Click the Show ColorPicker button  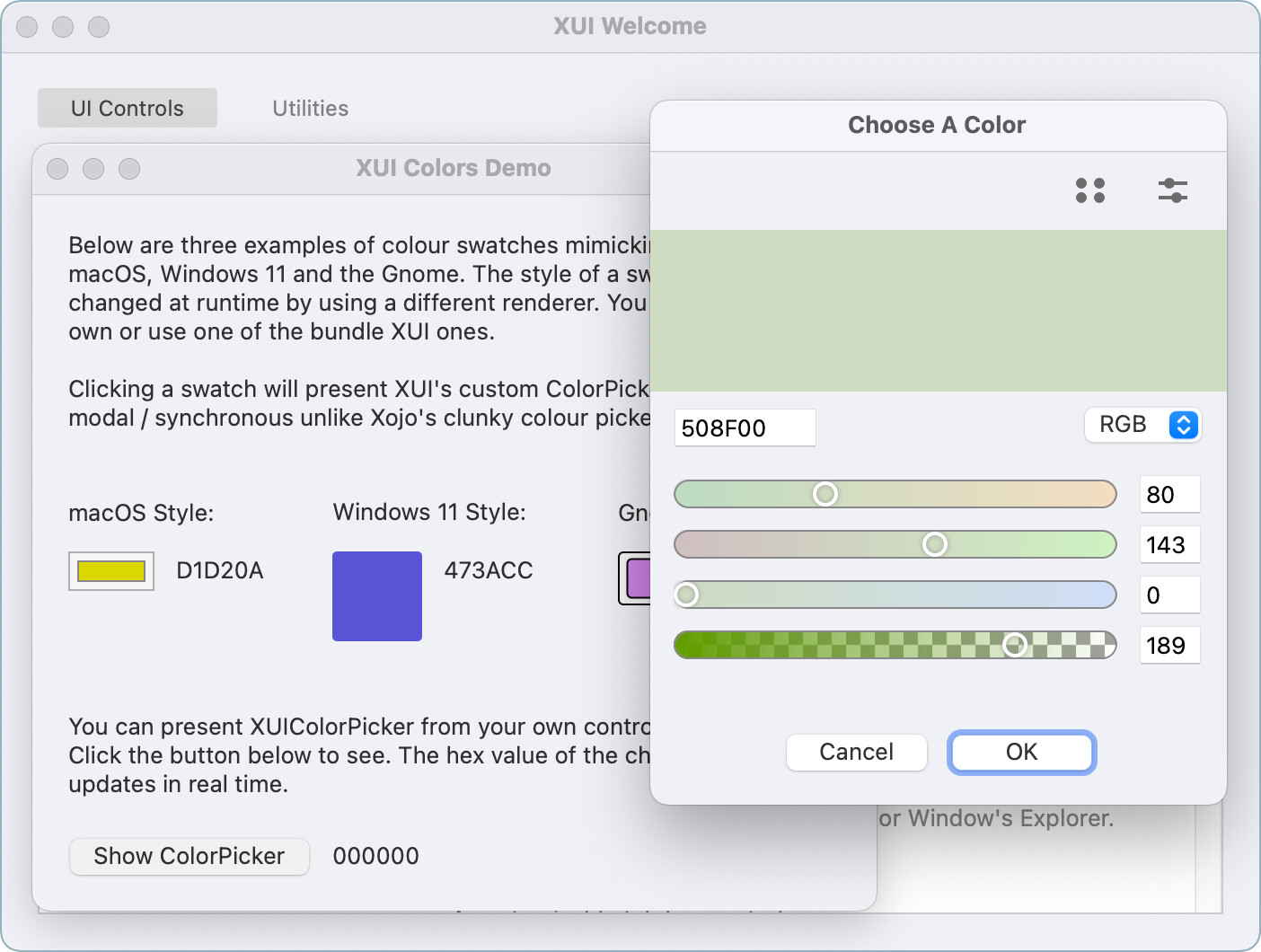pos(190,856)
